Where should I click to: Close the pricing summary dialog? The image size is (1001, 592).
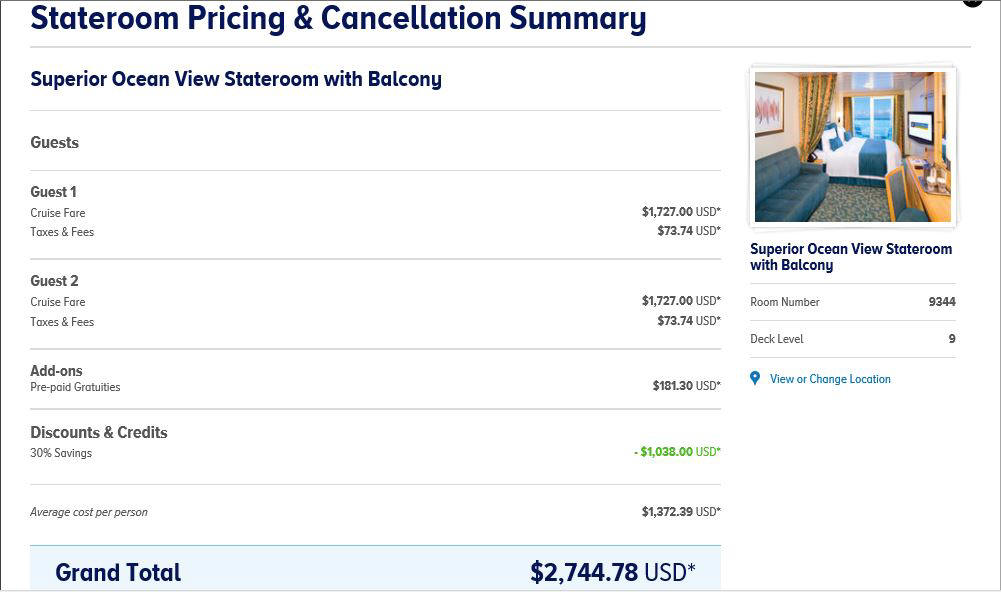(972, 2)
